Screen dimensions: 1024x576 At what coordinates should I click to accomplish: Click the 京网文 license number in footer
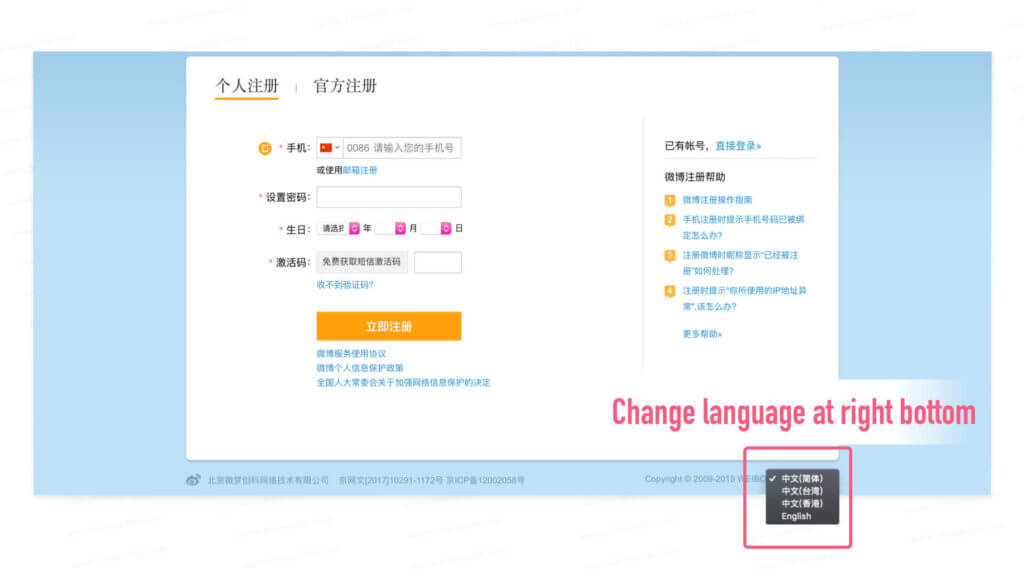(391, 481)
